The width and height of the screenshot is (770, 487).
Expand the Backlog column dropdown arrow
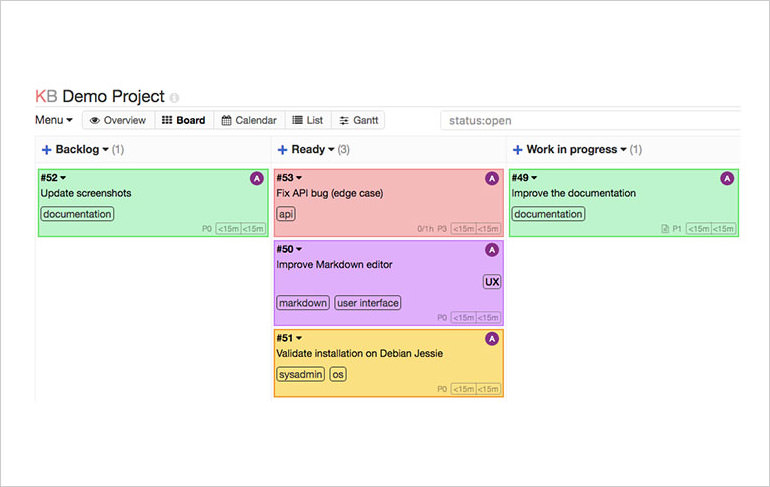click(x=106, y=150)
